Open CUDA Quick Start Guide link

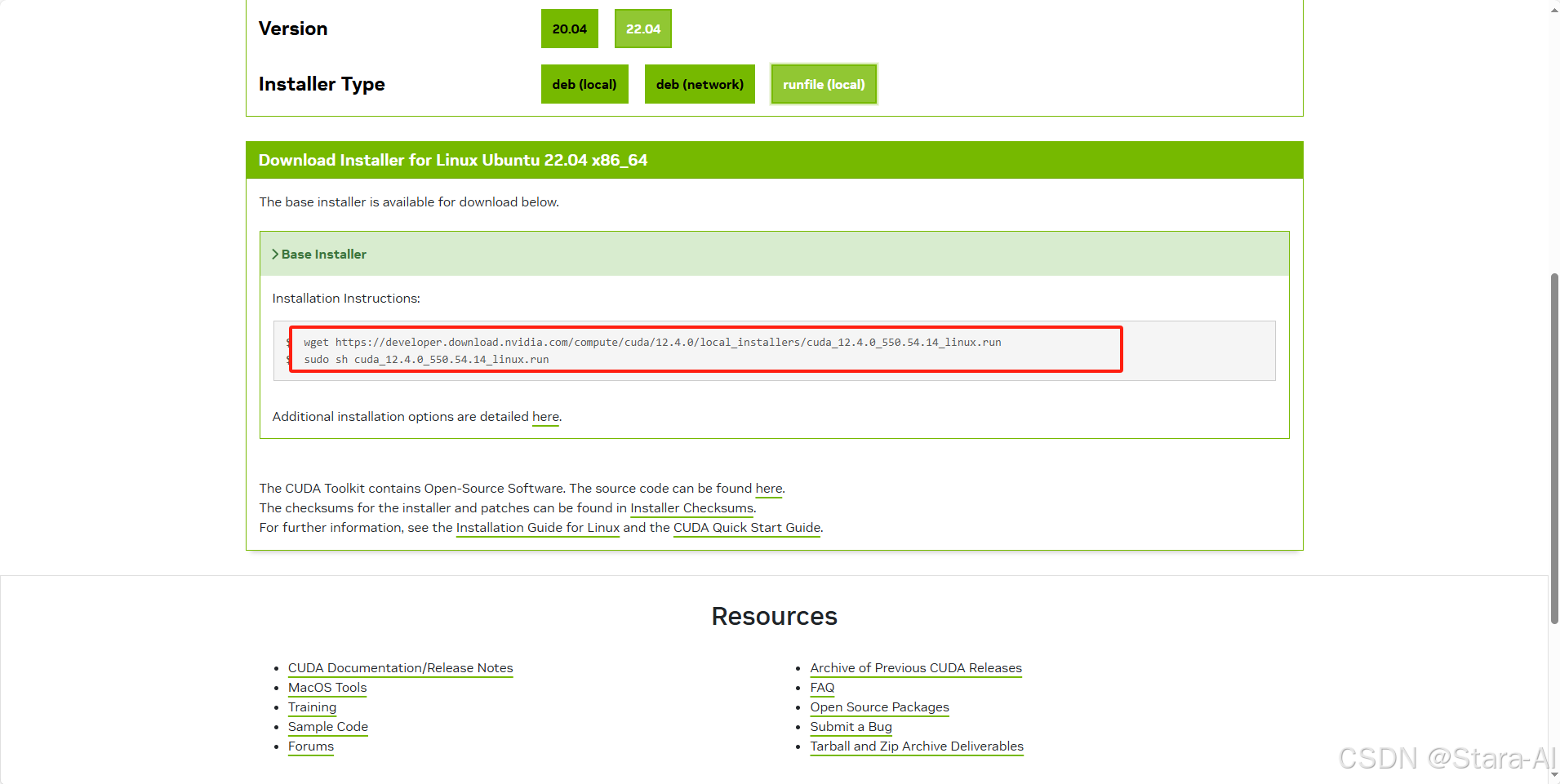pyautogui.click(x=747, y=528)
